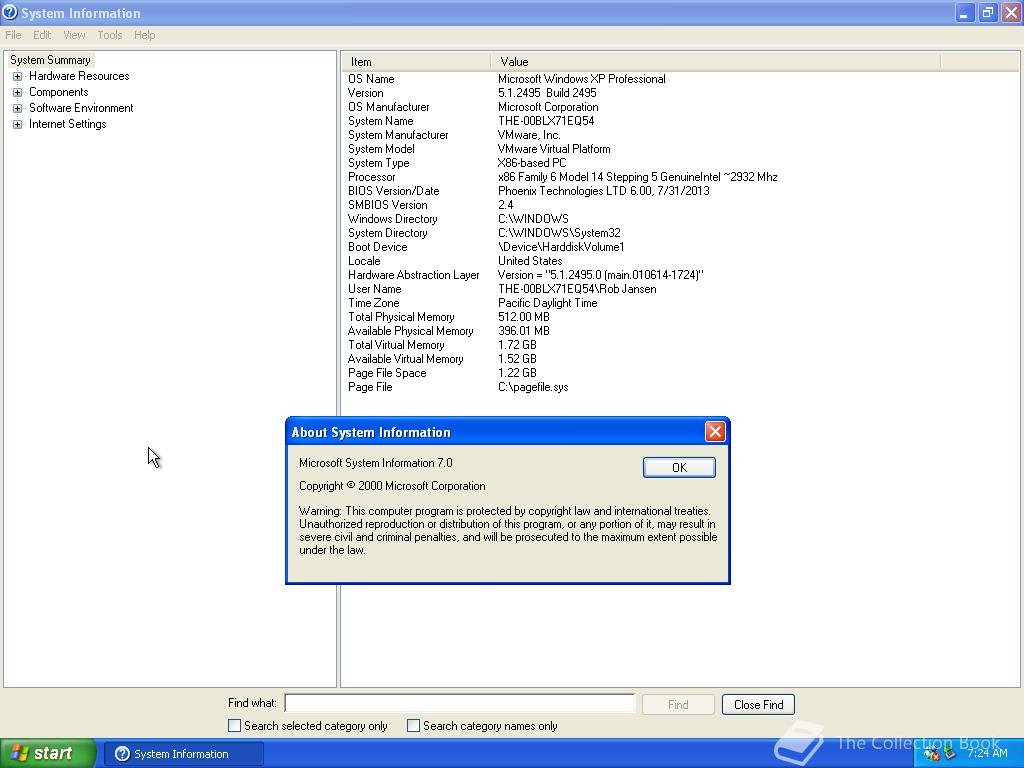The image size is (1024, 768).
Task: Open the View menu
Action: pyautogui.click(x=74, y=35)
